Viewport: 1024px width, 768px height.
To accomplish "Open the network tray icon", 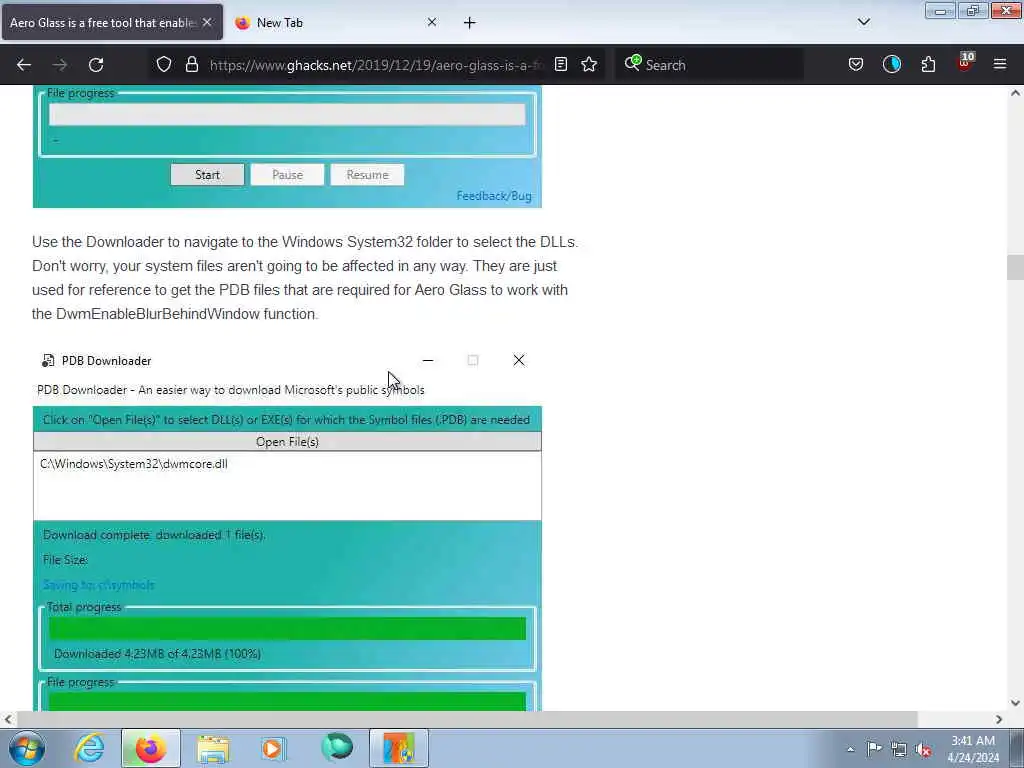I will pyautogui.click(x=899, y=749).
